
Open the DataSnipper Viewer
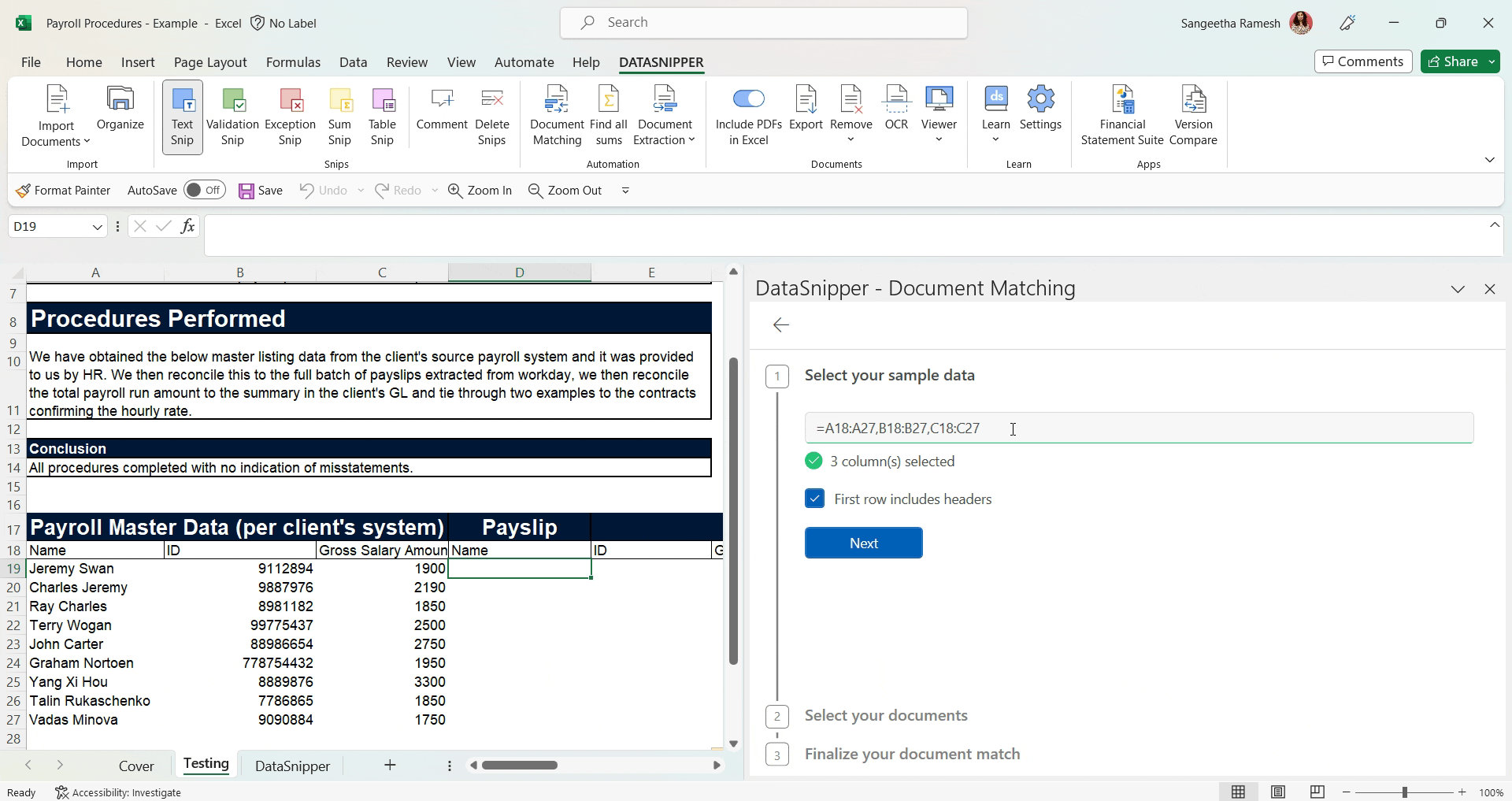click(x=939, y=114)
